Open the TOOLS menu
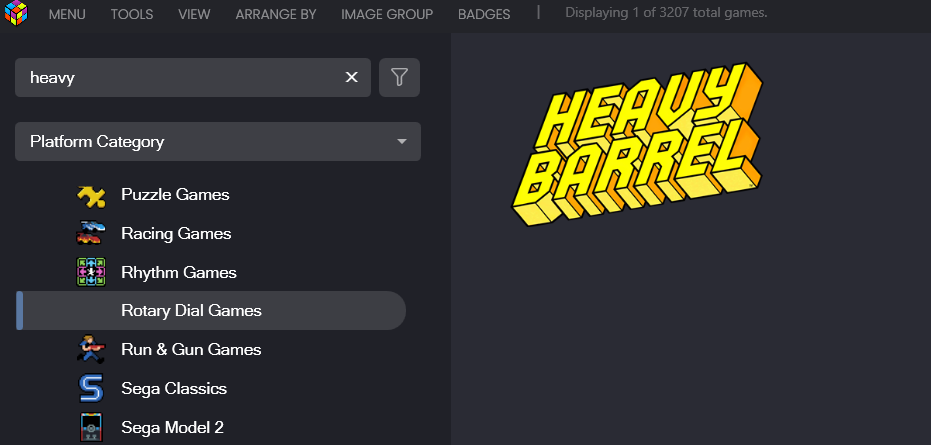931x445 pixels. (132, 14)
